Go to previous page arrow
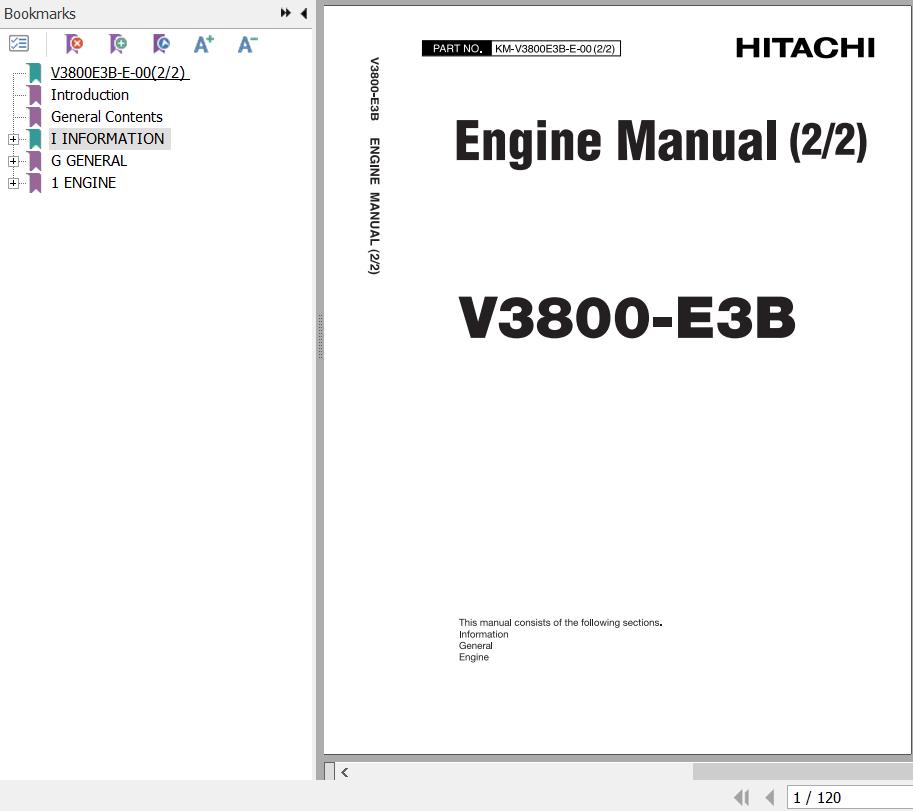This screenshot has width=913, height=811. [x=770, y=797]
